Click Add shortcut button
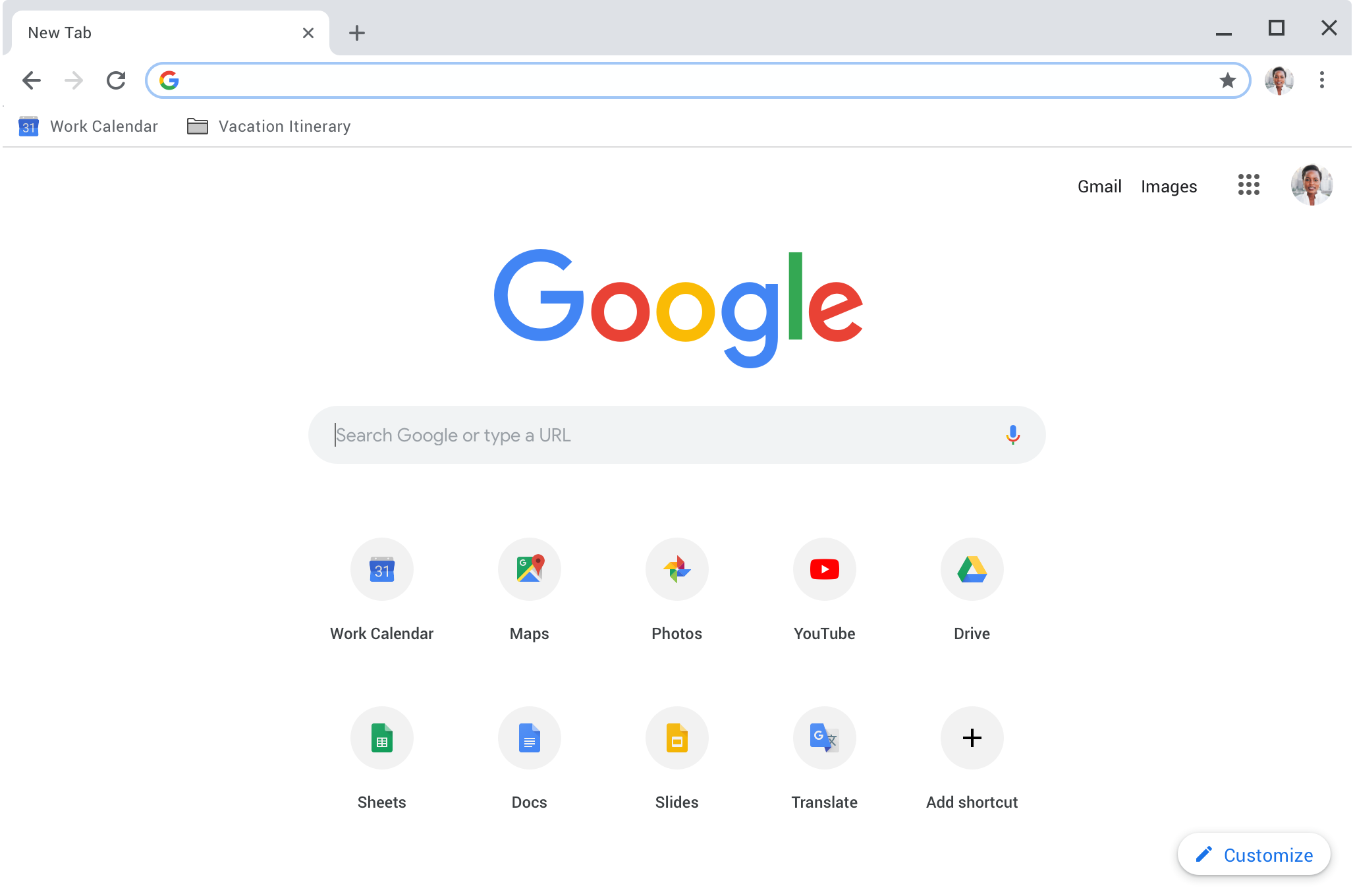This screenshot has width=1353, height=896. pyautogui.click(x=970, y=738)
